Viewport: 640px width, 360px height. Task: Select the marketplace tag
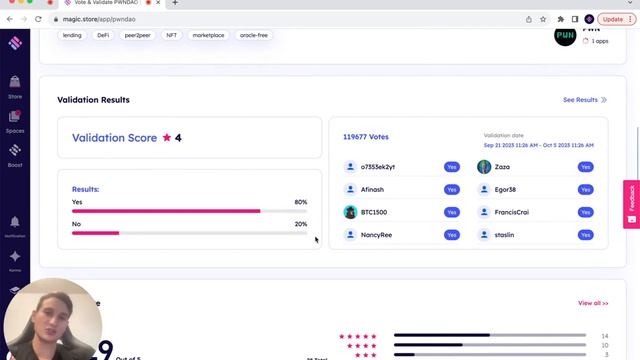[x=208, y=35]
